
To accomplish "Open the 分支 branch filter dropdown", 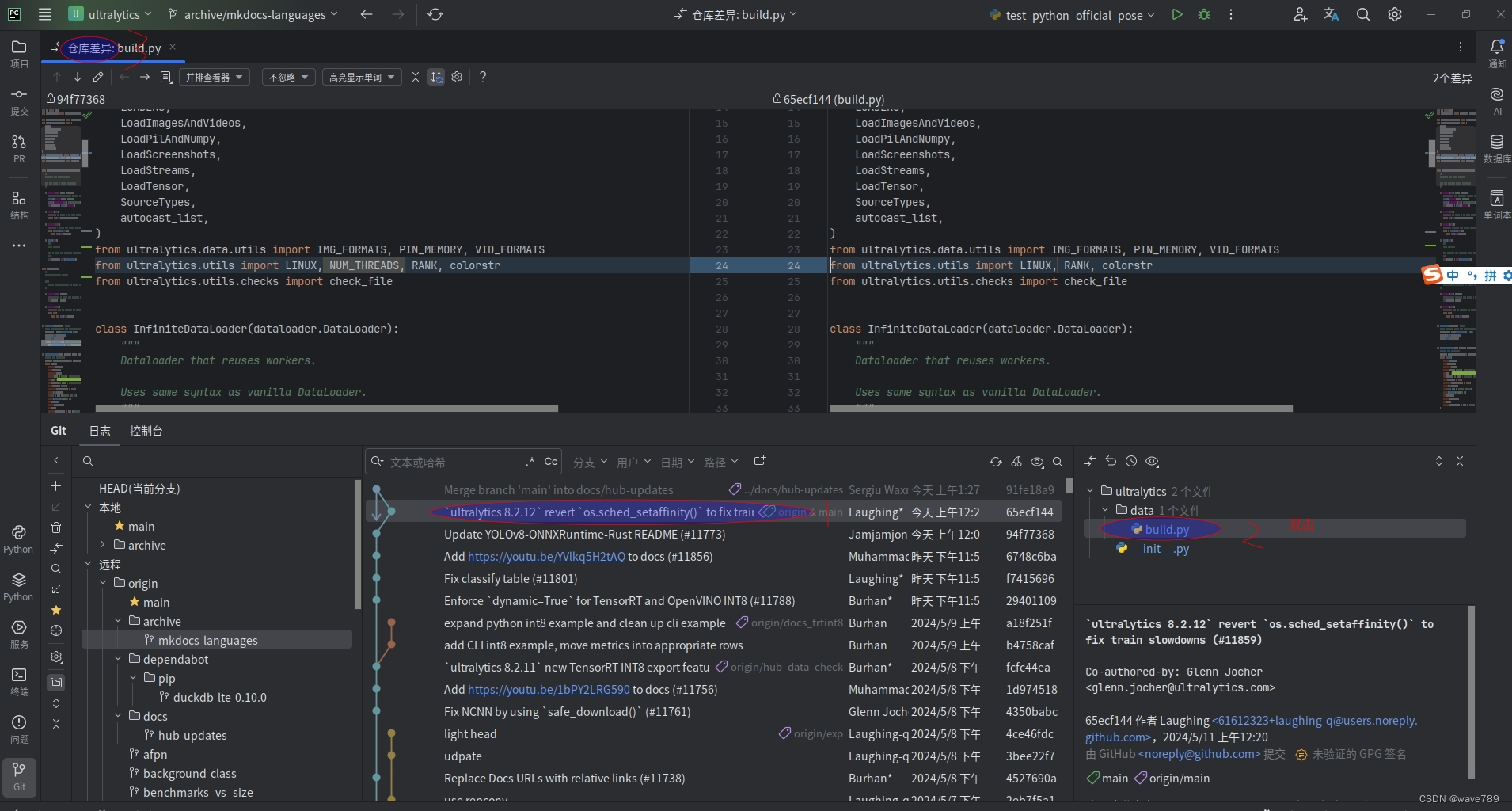I will click(590, 462).
